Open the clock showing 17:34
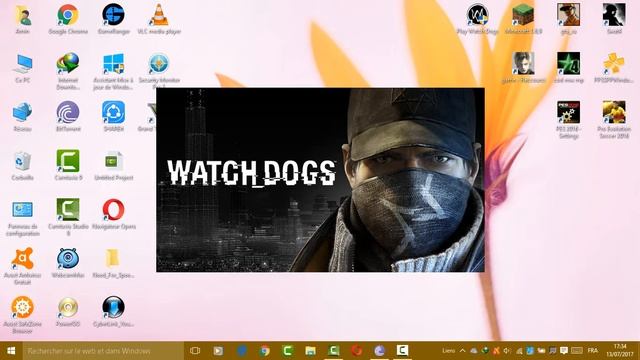 point(620,351)
